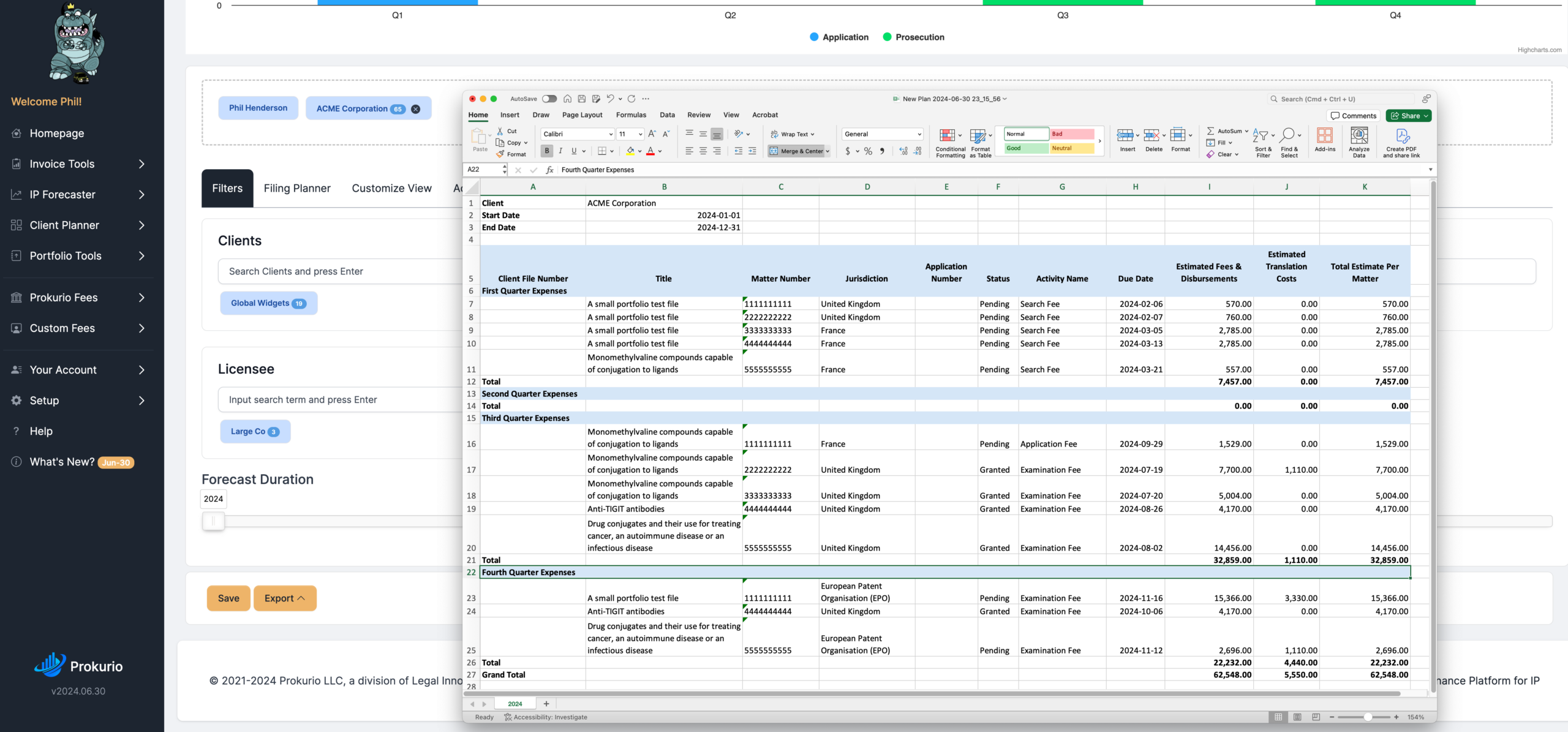Click the Save icon in the Excel title bar

(x=582, y=99)
